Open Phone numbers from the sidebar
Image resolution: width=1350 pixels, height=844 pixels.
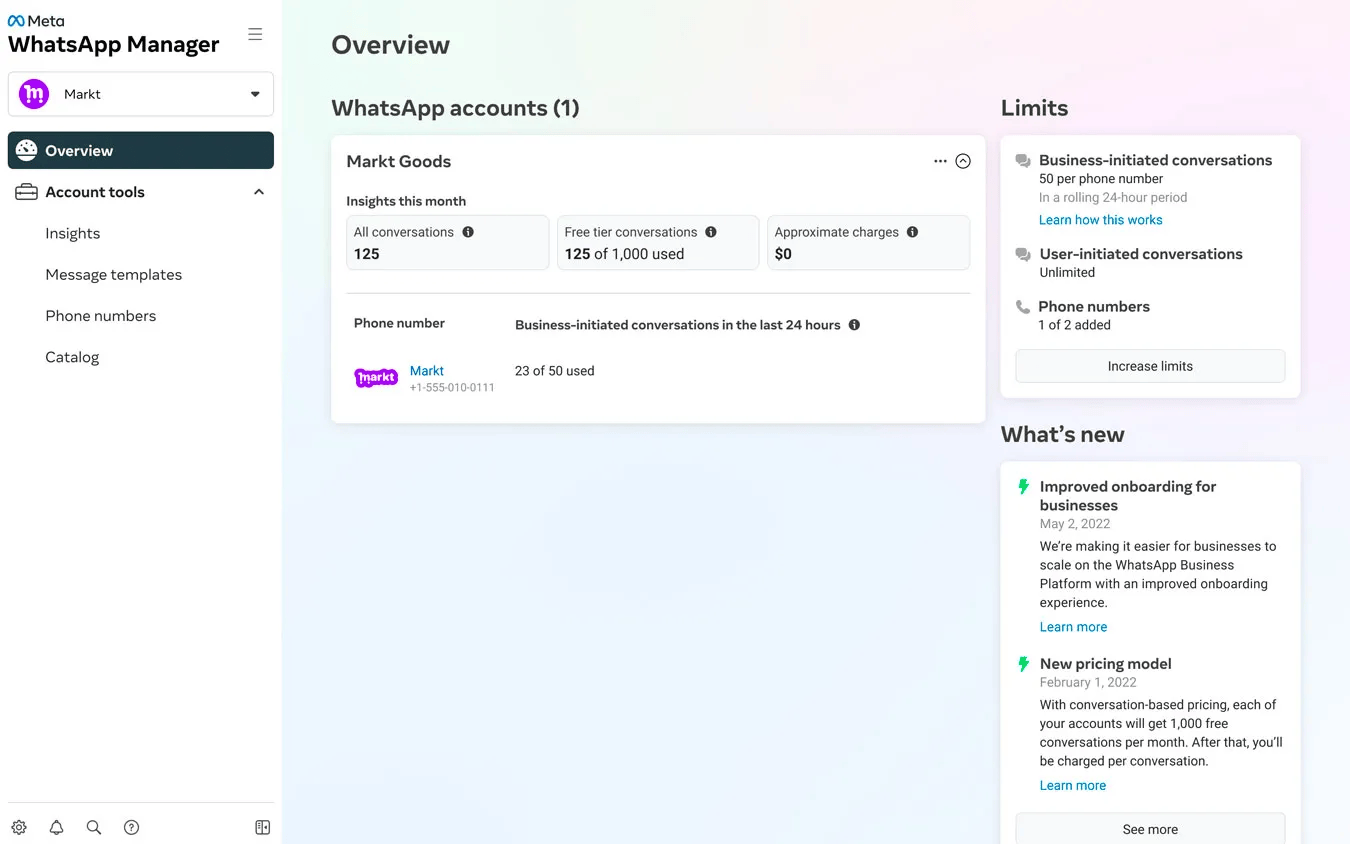point(100,315)
